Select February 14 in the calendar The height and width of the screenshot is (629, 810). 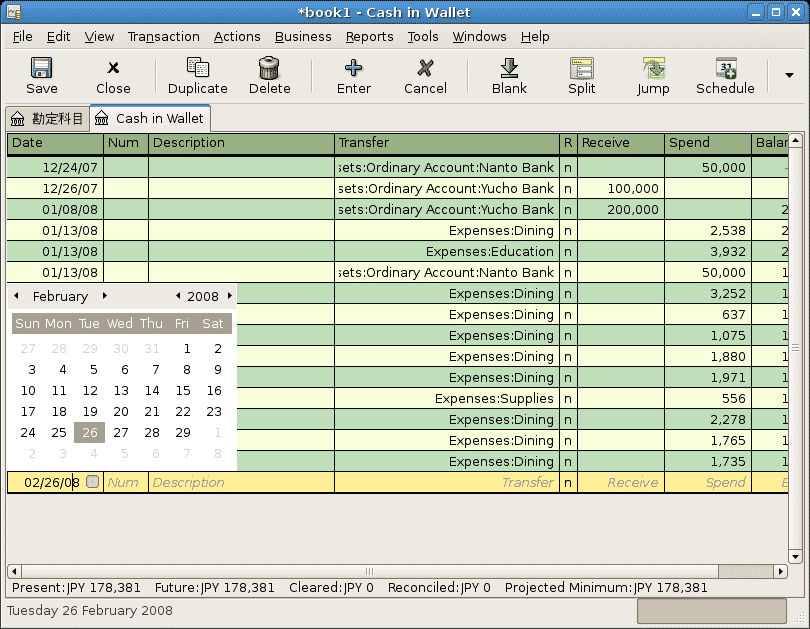(x=151, y=390)
